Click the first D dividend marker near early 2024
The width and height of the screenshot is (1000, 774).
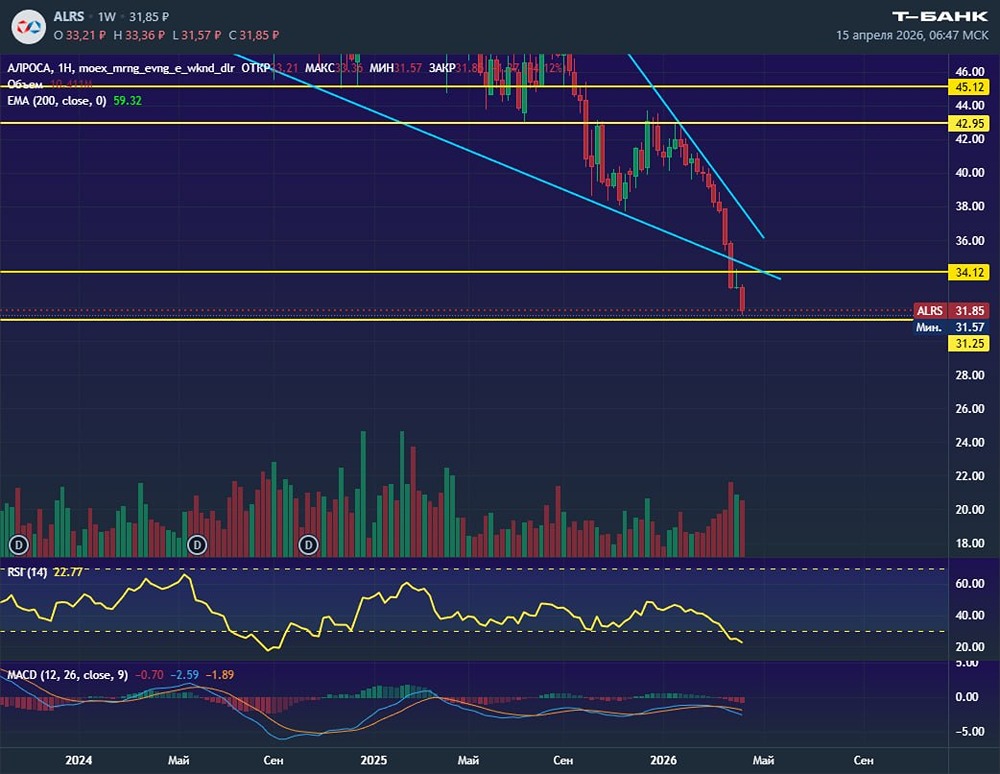(19, 545)
